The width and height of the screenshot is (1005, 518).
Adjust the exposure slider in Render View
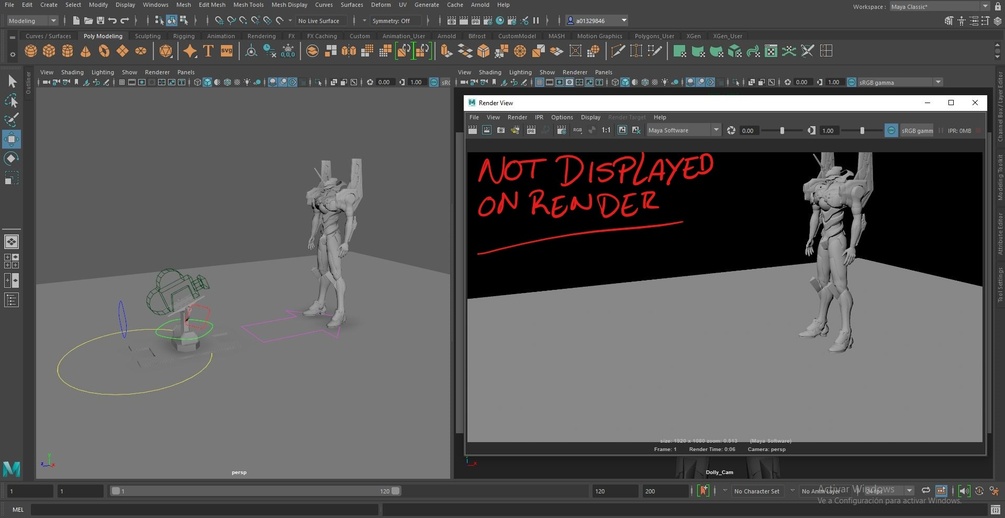781,130
